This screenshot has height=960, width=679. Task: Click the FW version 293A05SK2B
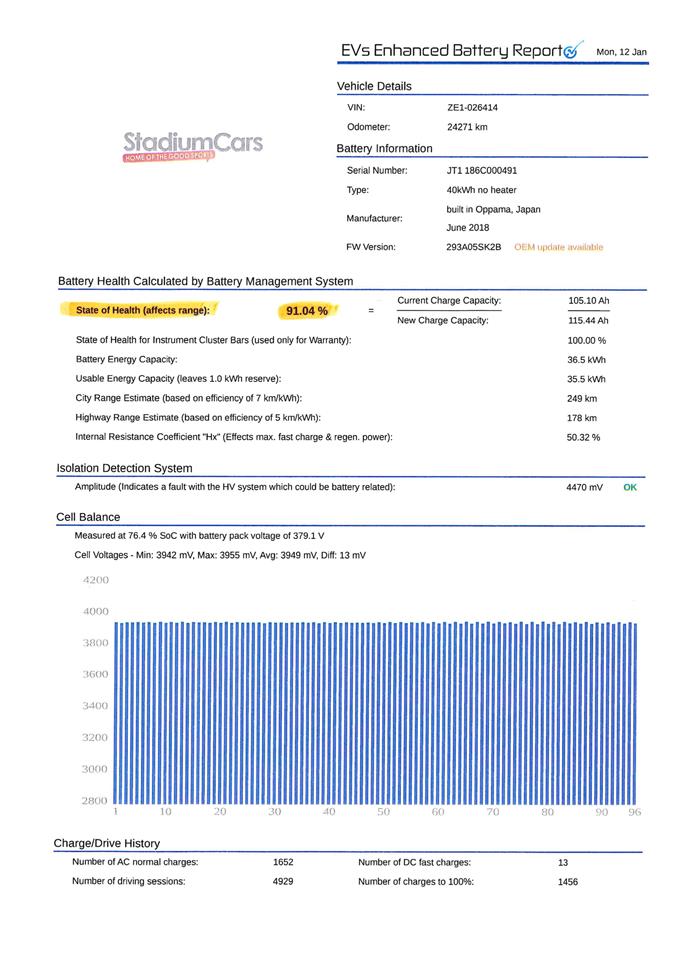click(x=473, y=247)
